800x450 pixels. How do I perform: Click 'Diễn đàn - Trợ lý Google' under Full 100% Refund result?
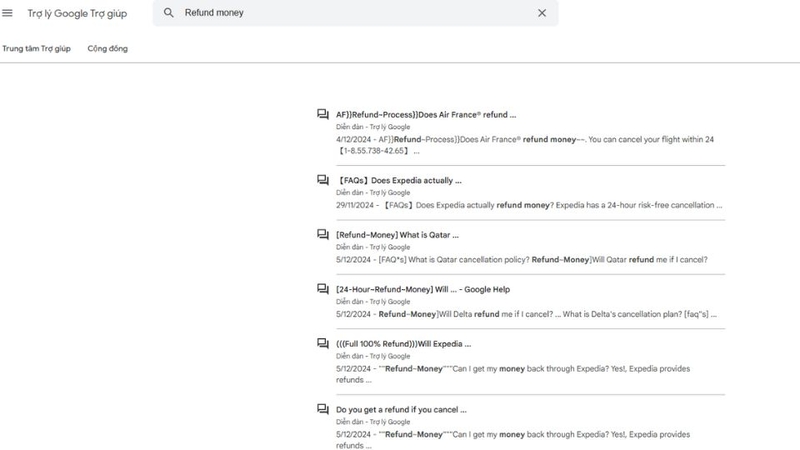coord(373,356)
